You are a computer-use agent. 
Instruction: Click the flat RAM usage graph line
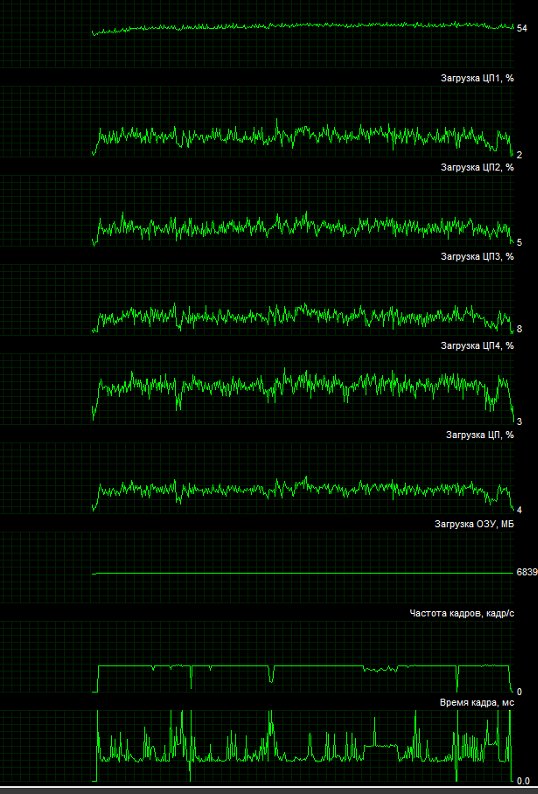303,573
